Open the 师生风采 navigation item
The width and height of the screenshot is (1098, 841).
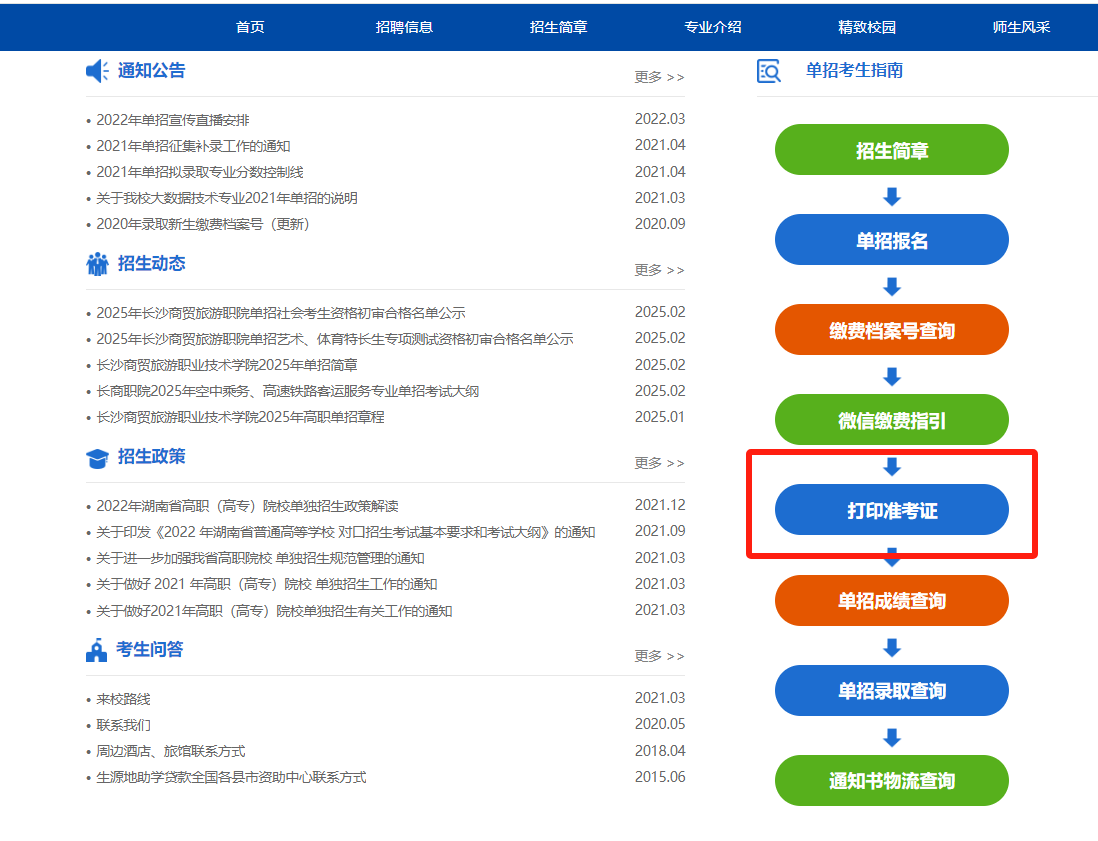point(1021,27)
